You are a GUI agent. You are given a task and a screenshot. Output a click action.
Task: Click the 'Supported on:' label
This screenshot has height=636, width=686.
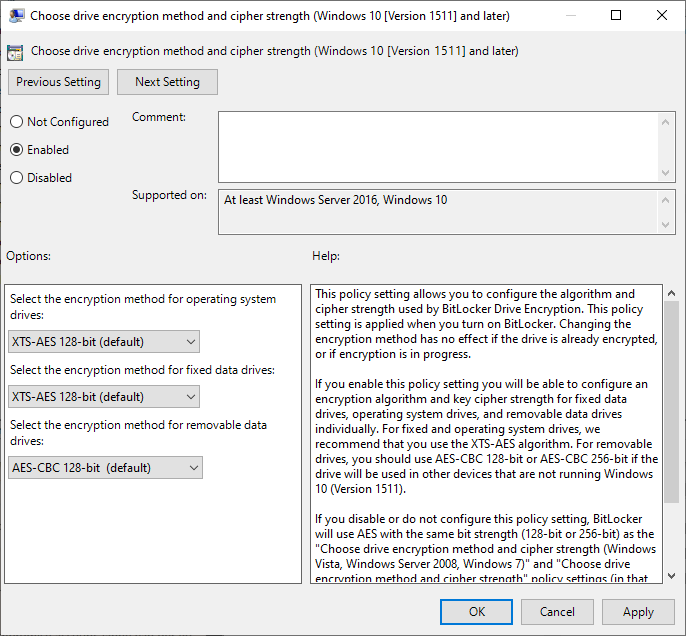tap(169, 195)
